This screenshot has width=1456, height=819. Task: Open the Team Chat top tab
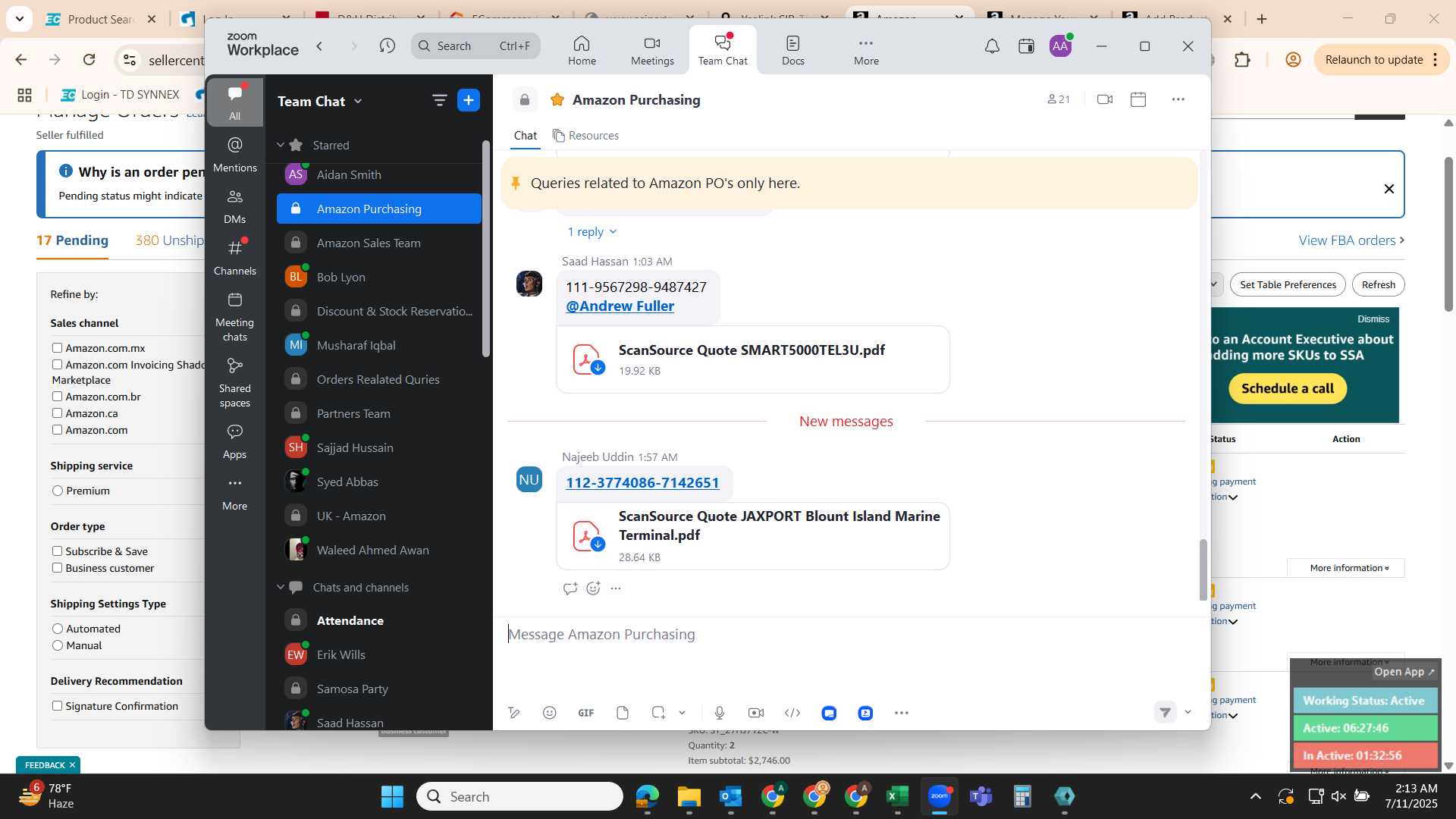pyautogui.click(x=723, y=50)
